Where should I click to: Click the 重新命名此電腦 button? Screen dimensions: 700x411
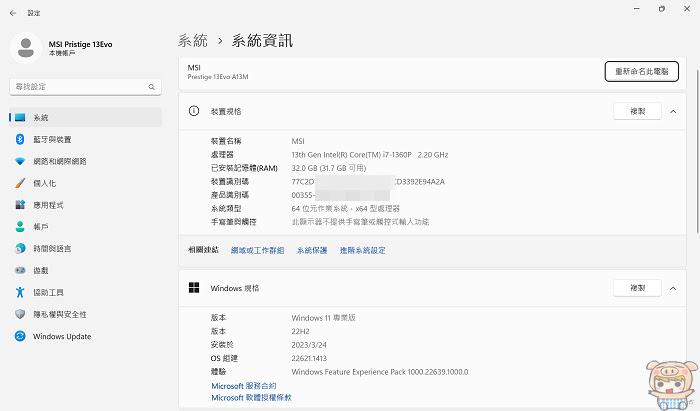642,71
